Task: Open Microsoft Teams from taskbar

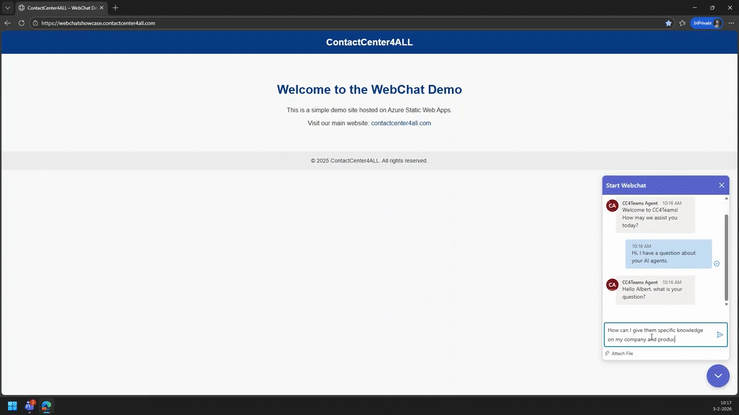Action: (x=30, y=406)
